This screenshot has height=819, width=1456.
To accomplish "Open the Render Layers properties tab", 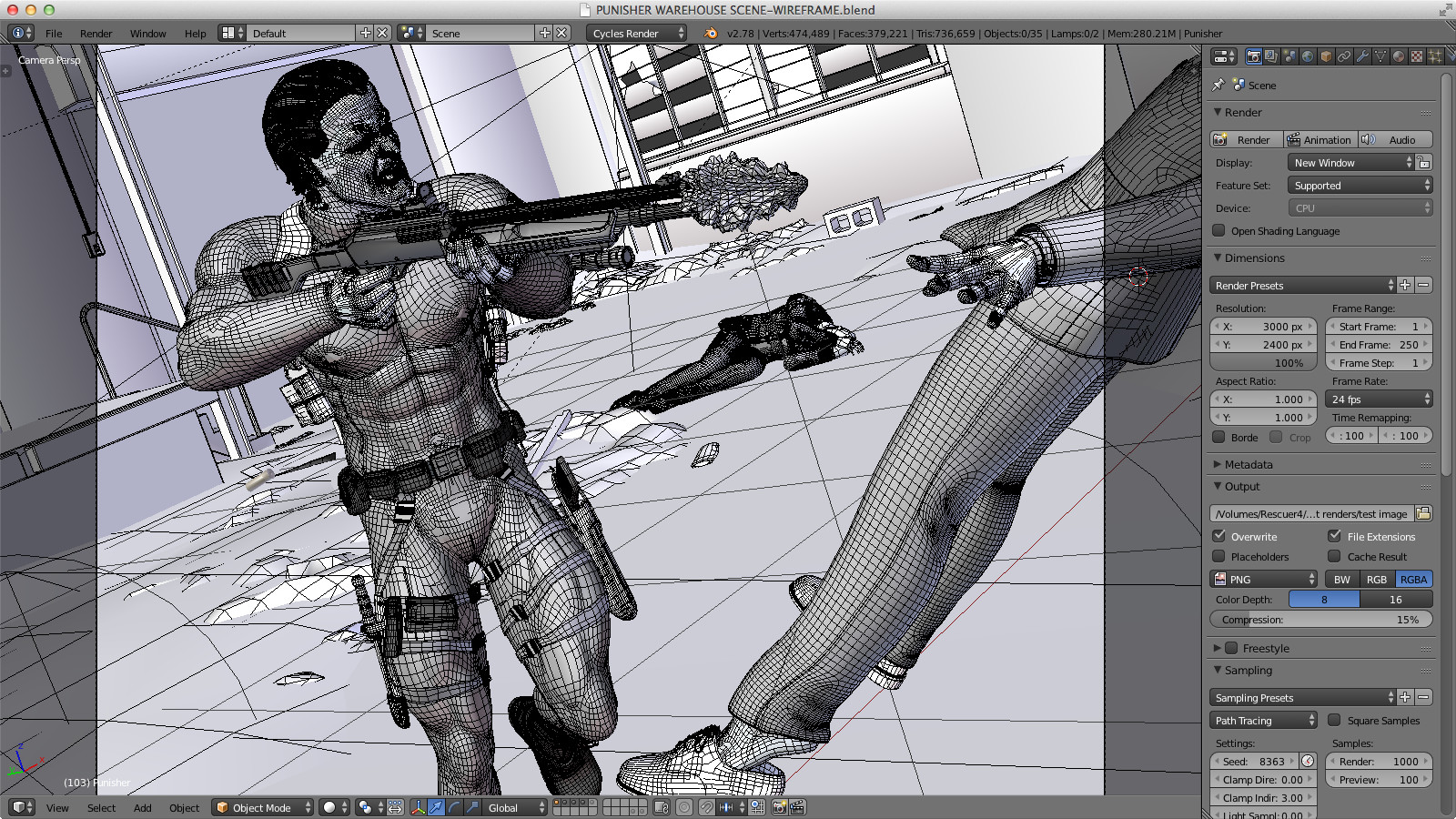I will tap(1271, 56).
